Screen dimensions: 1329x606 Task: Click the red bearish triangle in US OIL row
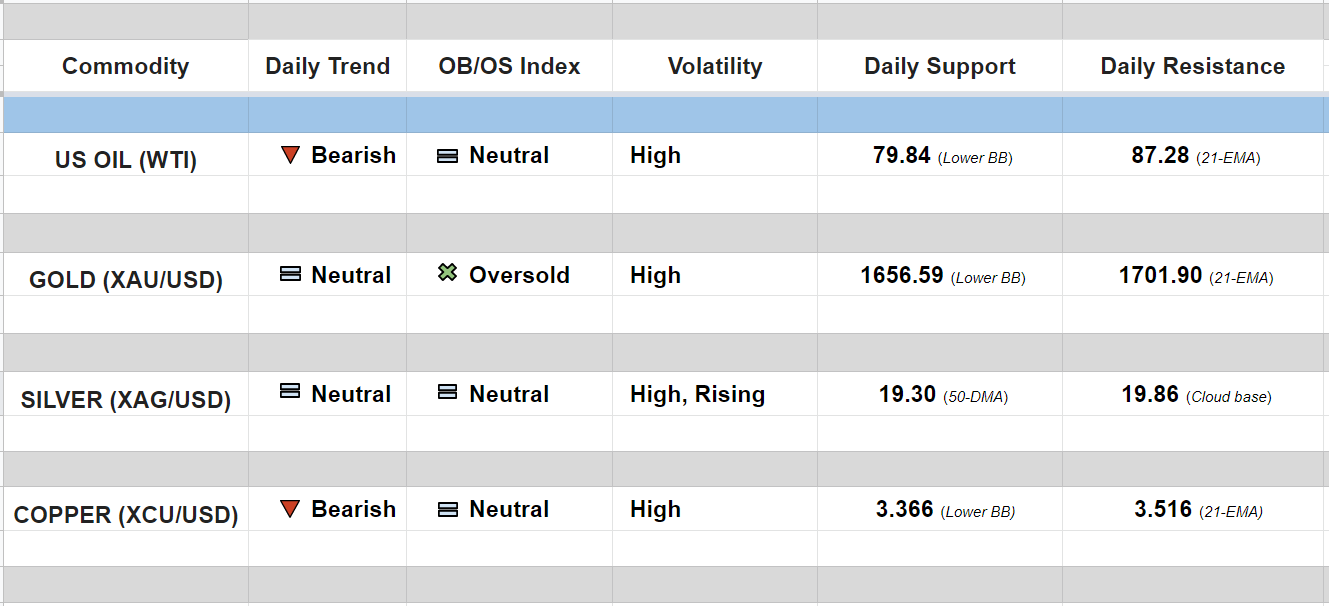point(290,155)
